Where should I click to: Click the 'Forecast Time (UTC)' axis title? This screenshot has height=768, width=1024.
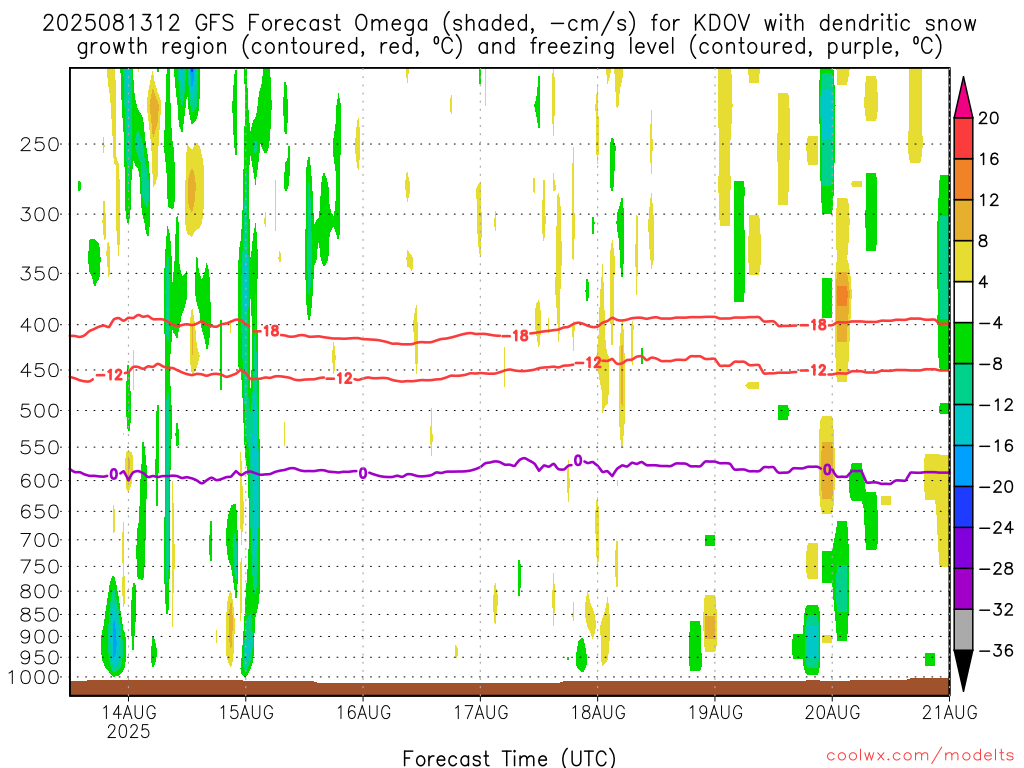[x=509, y=758]
